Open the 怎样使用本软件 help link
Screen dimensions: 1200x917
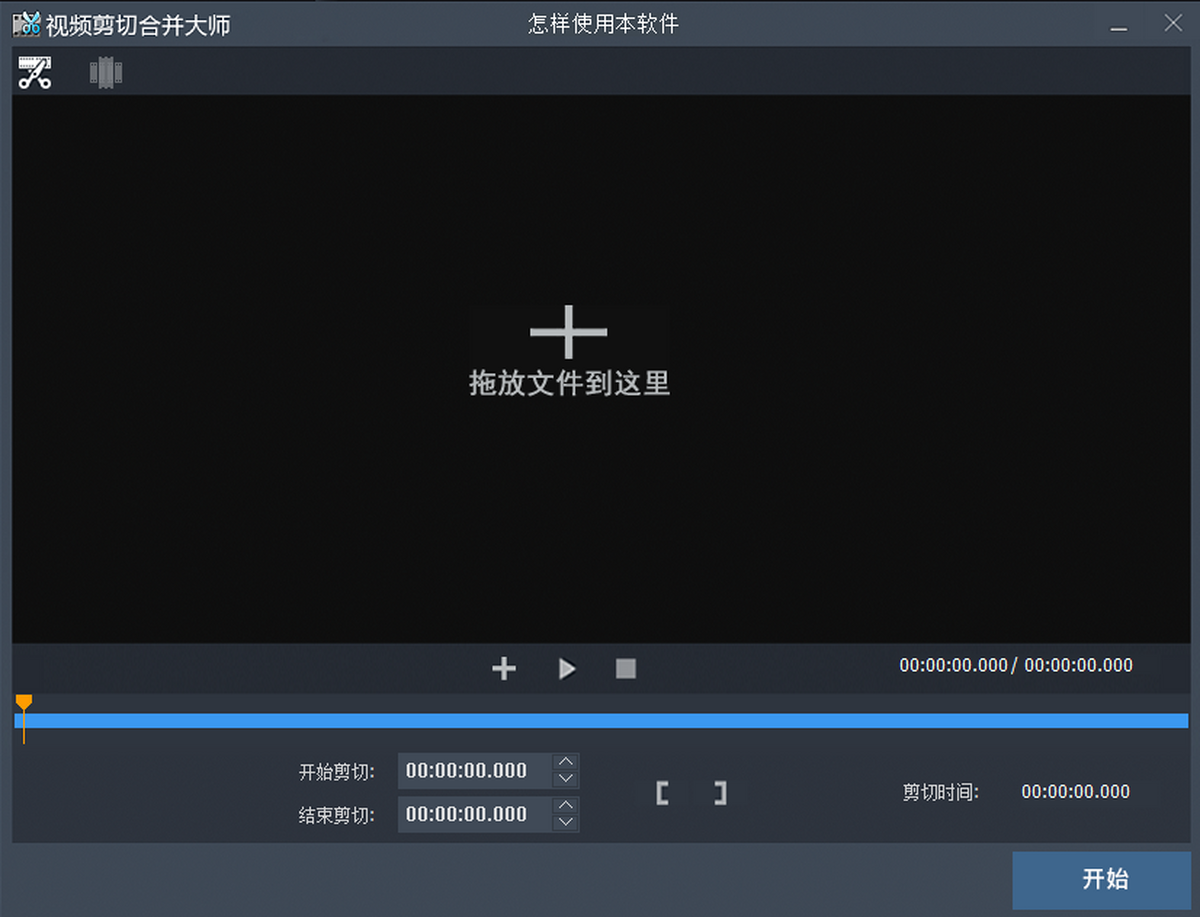[x=603, y=24]
